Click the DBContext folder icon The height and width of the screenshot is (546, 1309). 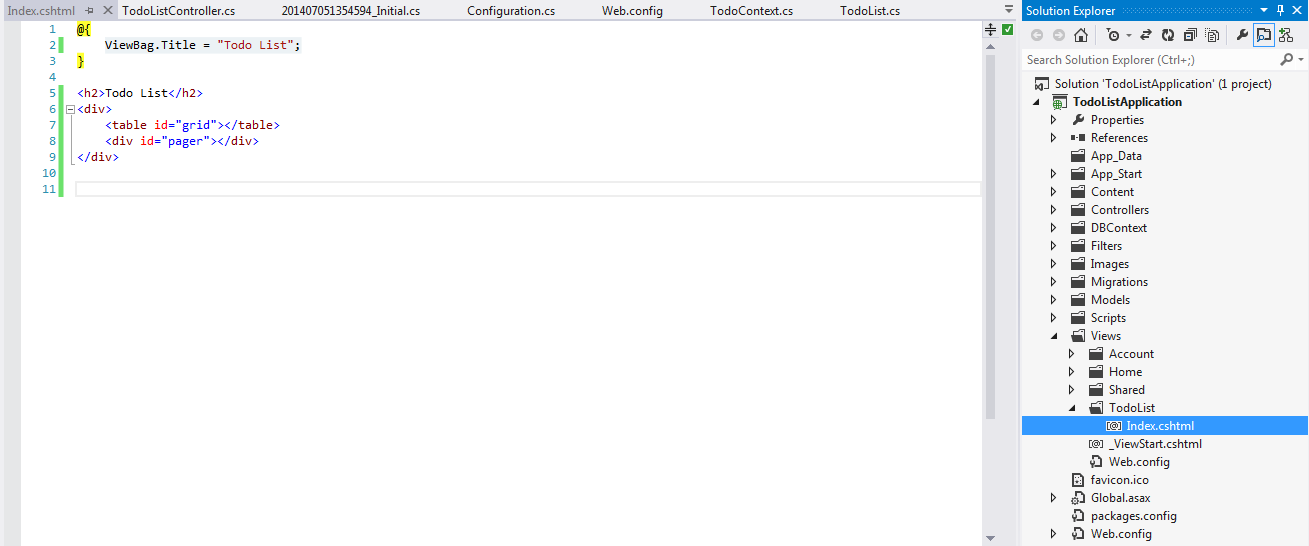coord(1078,228)
